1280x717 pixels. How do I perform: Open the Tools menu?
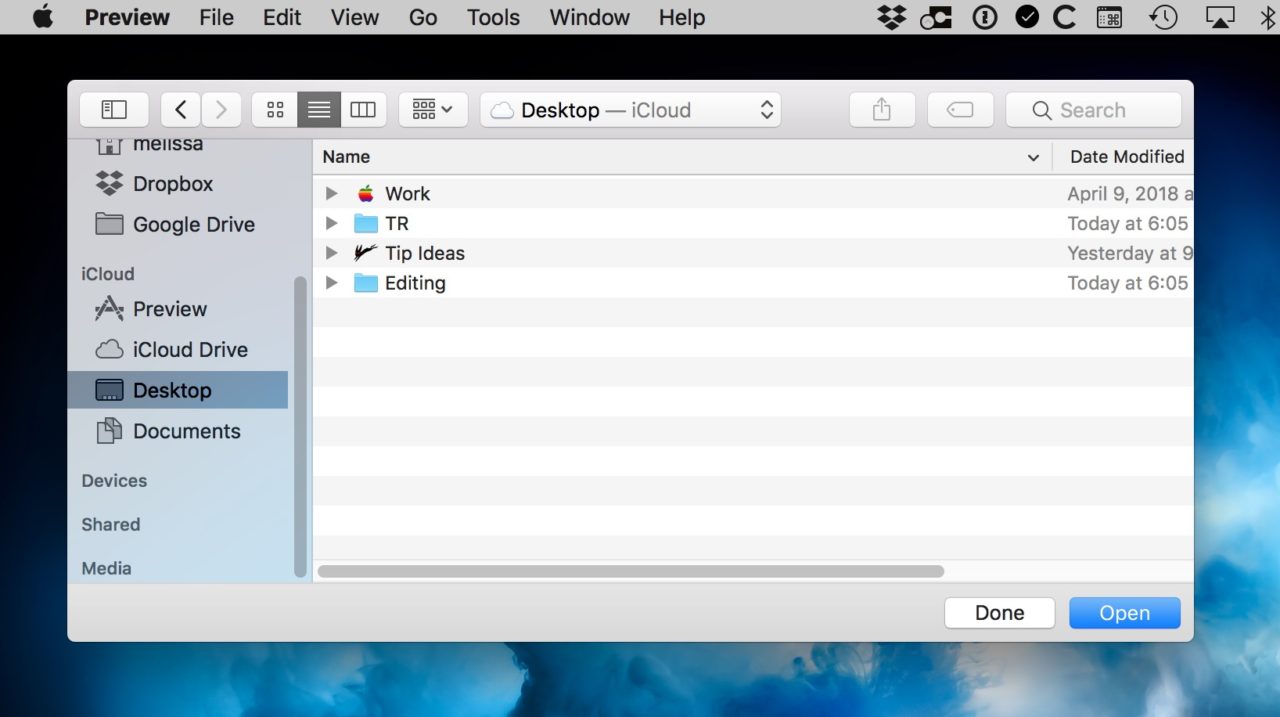(x=493, y=17)
